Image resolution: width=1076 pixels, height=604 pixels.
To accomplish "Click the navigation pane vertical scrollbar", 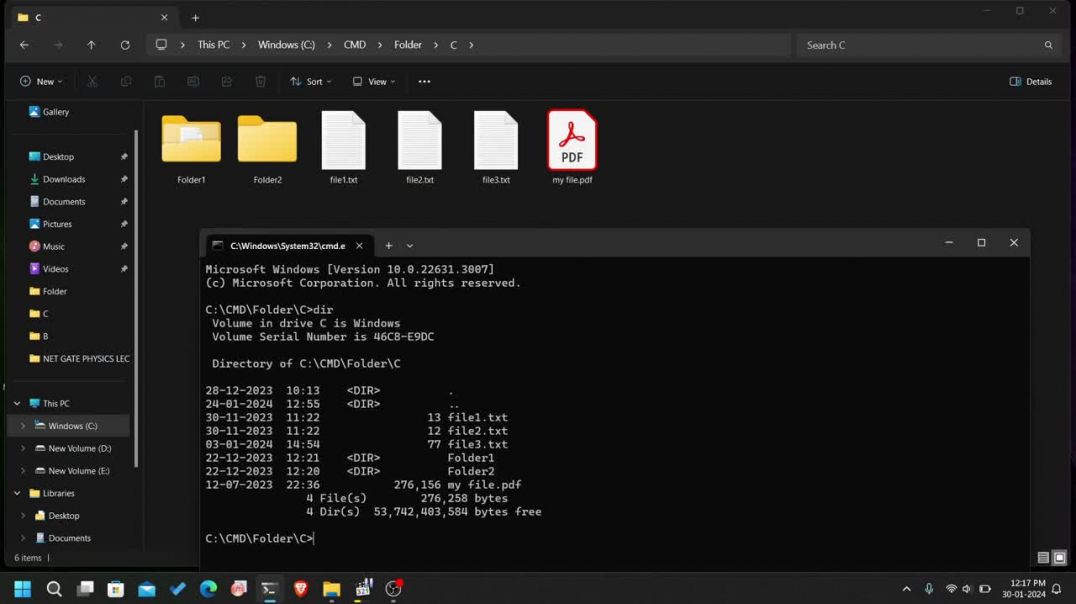I will pyautogui.click(x=136, y=299).
